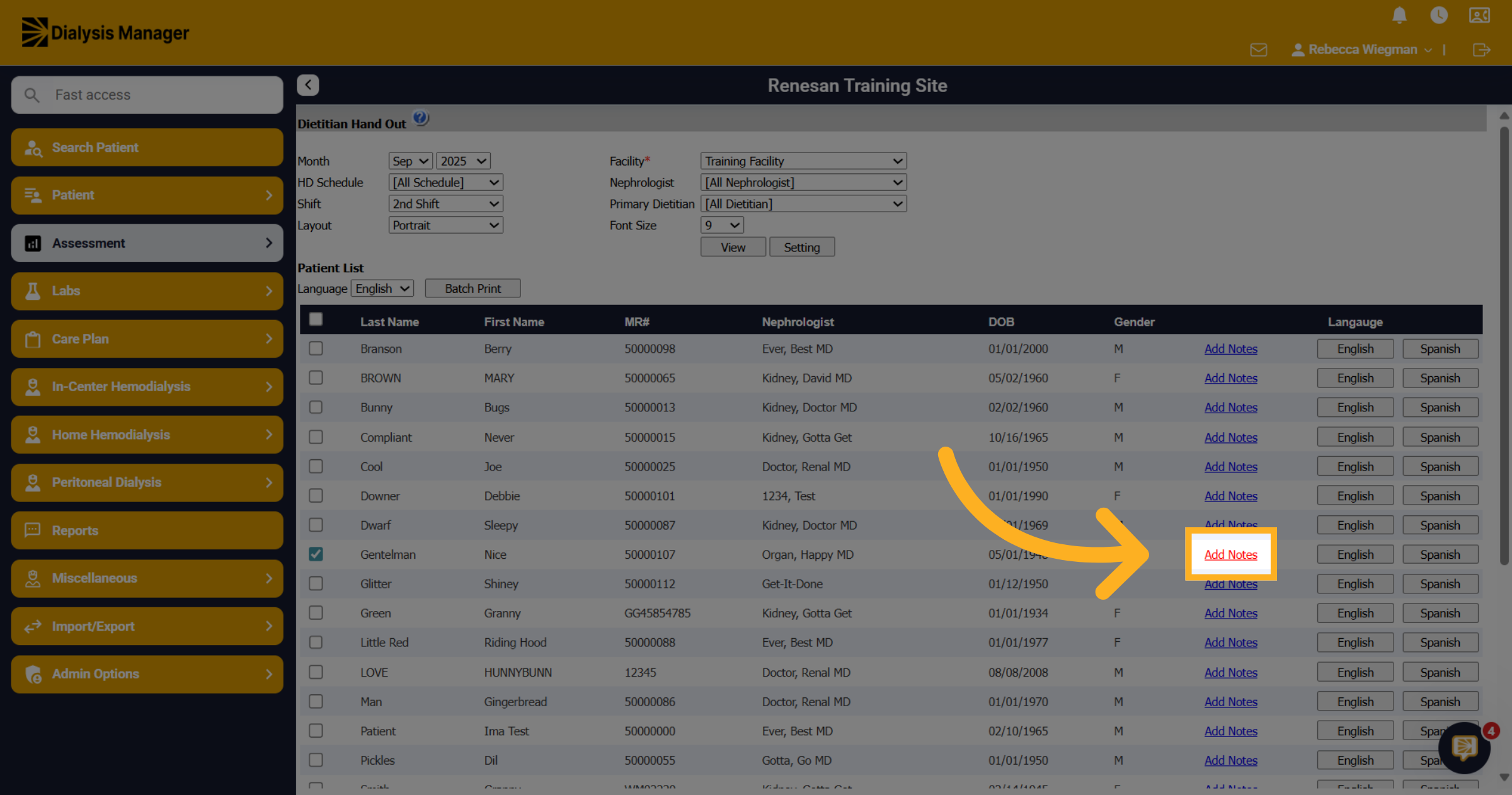Check the Green Granny row checkbox
1512x795 pixels.
tap(316, 613)
